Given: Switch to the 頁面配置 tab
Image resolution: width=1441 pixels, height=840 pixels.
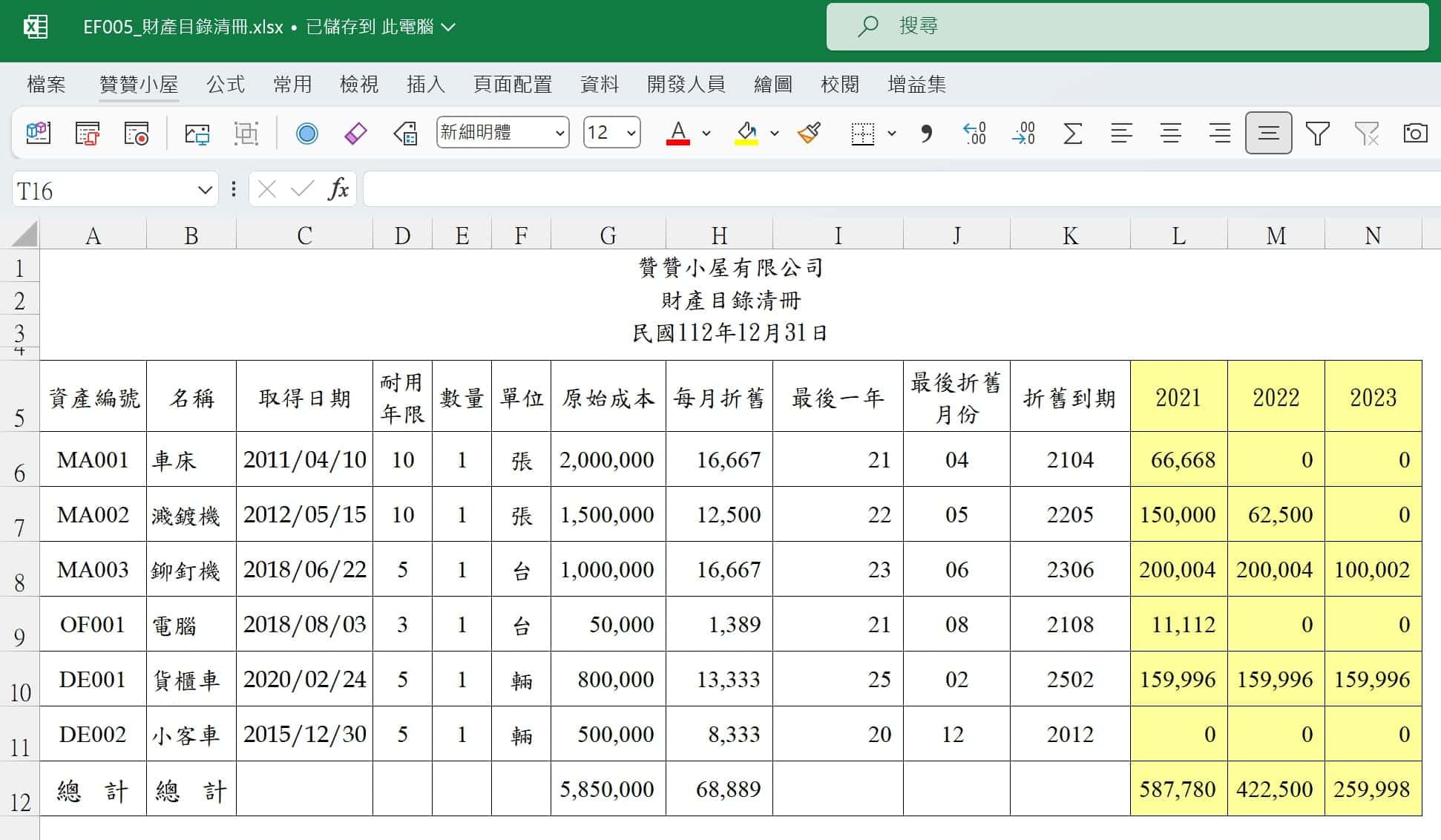Looking at the screenshot, I should tap(513, 85).
